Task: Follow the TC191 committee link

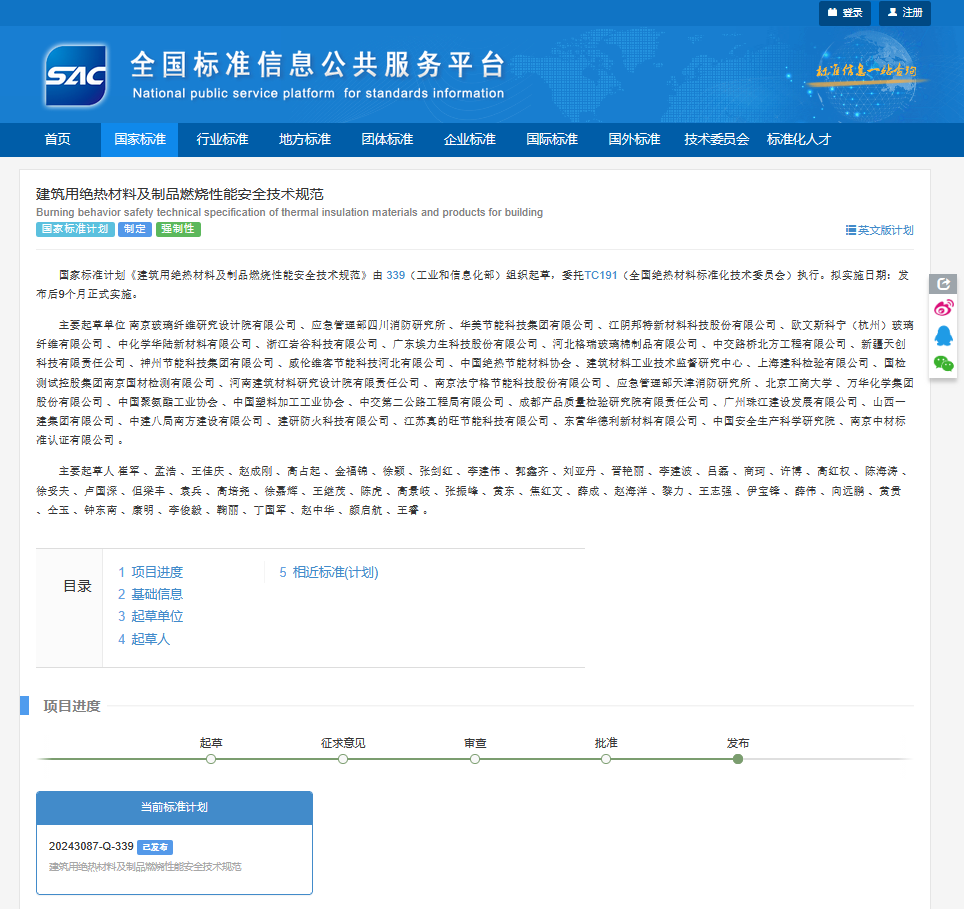Action: tap(601, 275)
